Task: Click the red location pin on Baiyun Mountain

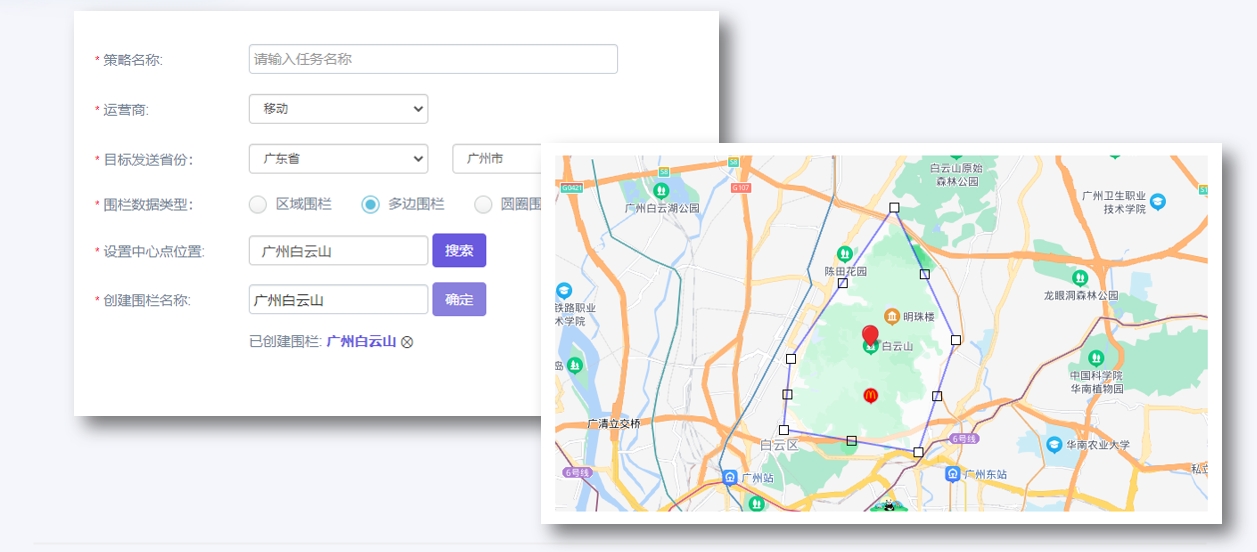Action: coord(870,335)
